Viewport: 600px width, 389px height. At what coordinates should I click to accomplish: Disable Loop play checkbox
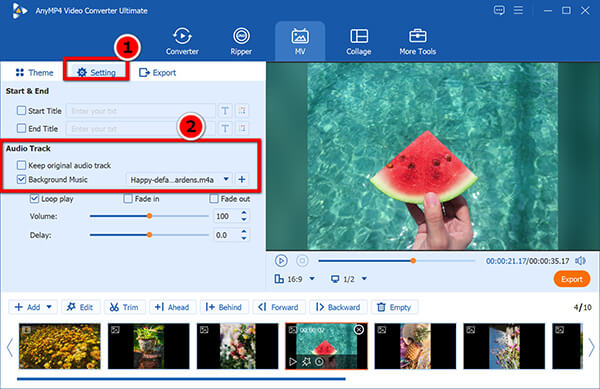click(x=34, y=199)
